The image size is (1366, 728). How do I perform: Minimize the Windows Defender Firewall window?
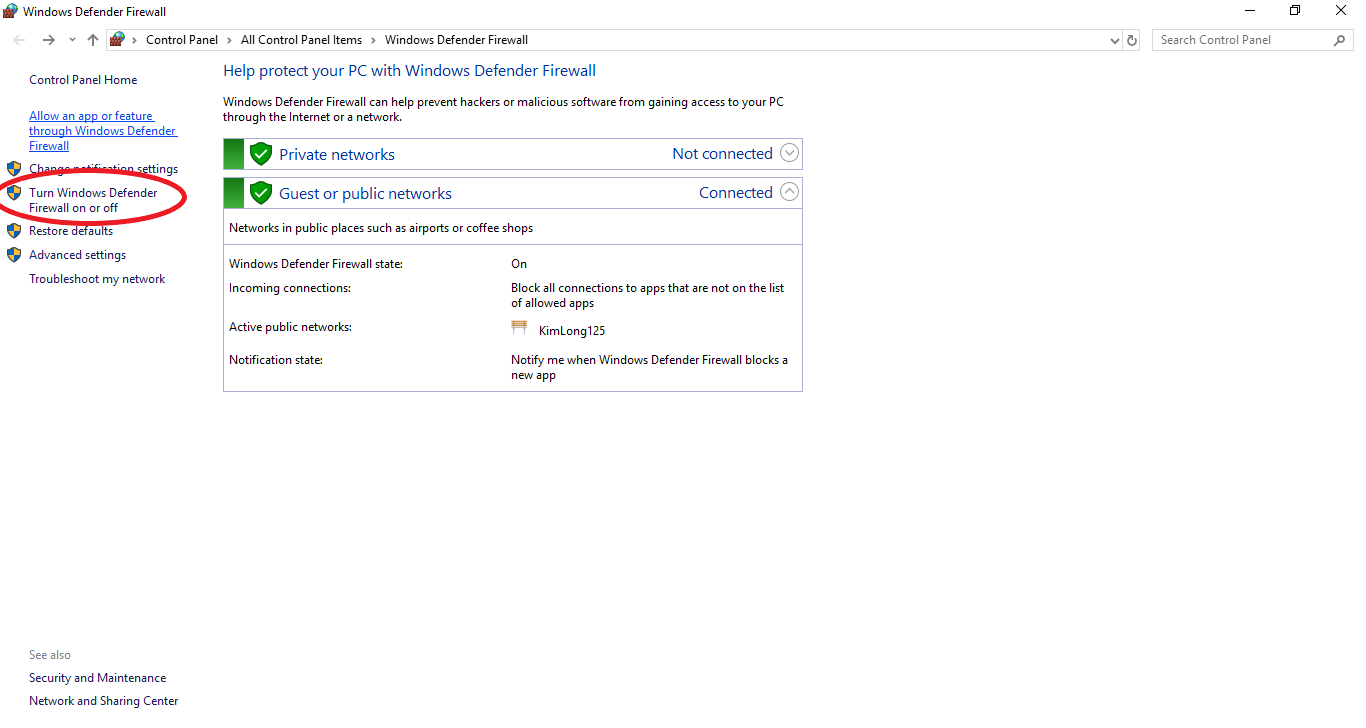(1250, 11)
